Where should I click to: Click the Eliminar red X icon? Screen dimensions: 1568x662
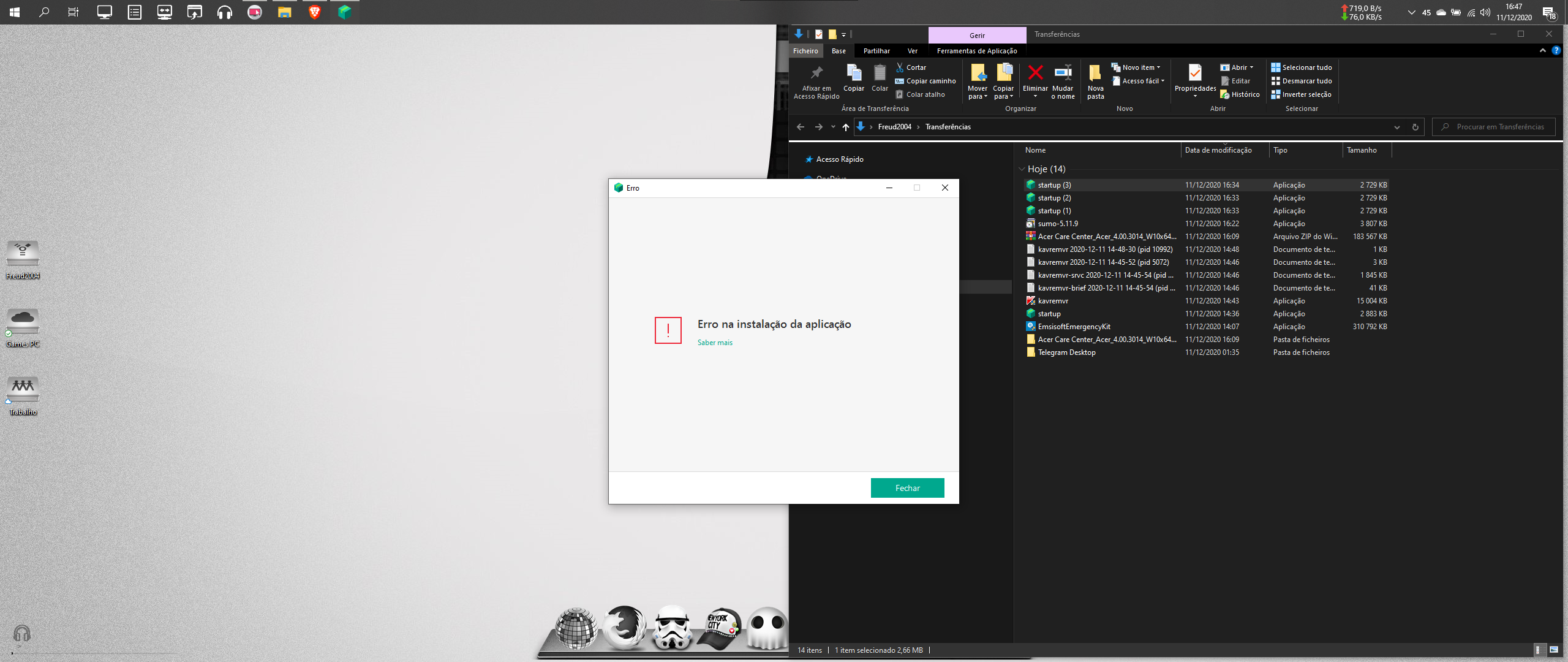pos(1035,74)
